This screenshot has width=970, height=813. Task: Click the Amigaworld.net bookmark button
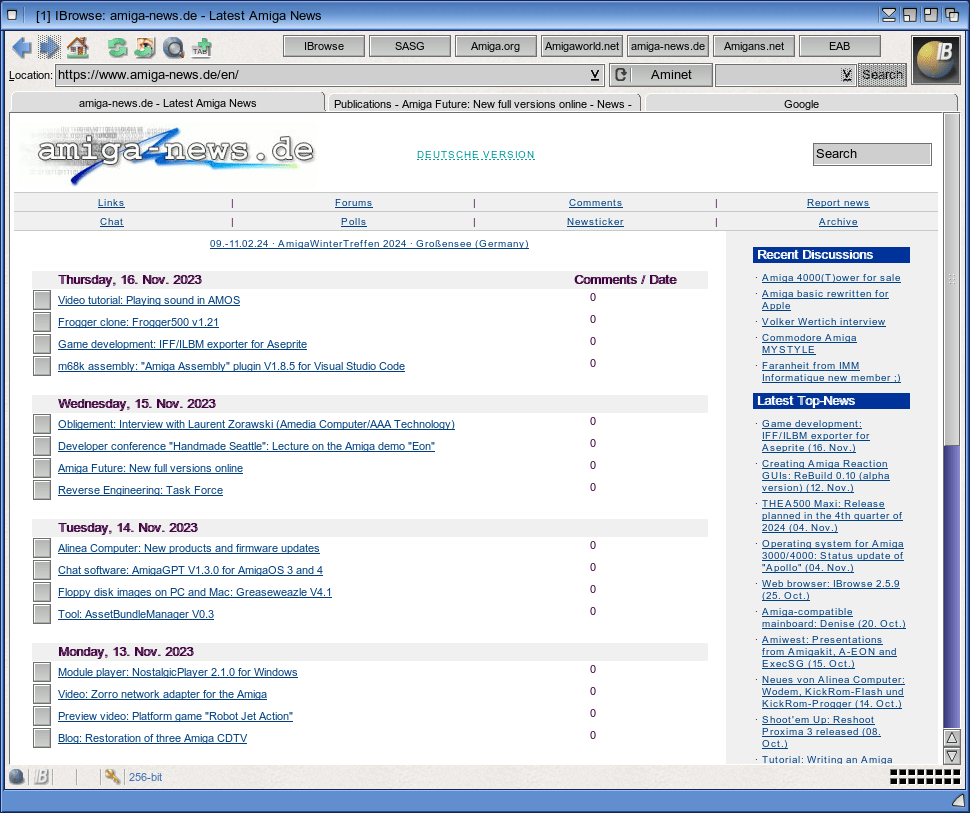(582, 46)
